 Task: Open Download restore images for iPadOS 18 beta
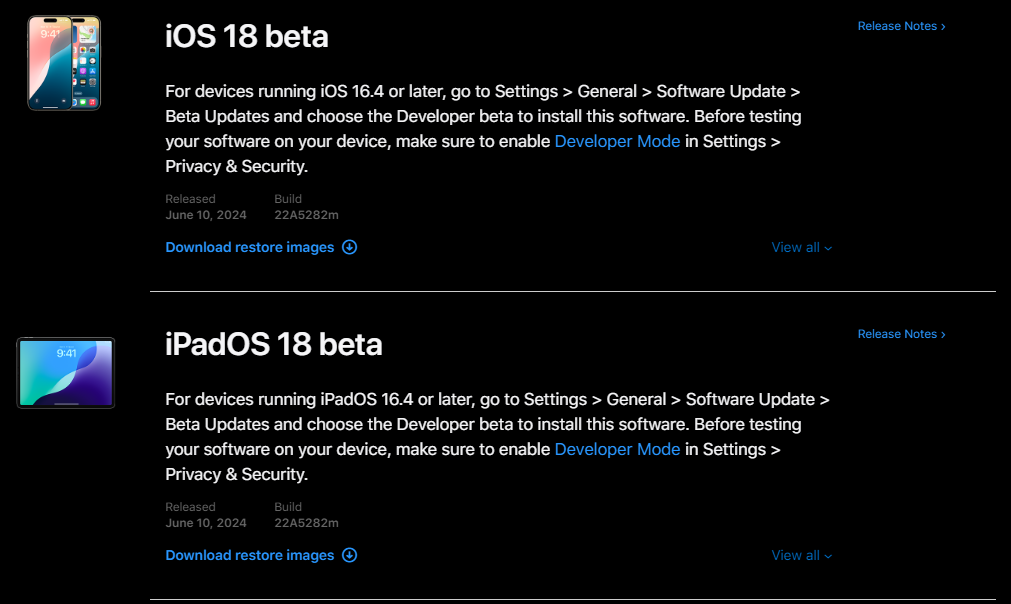point(250,555)
